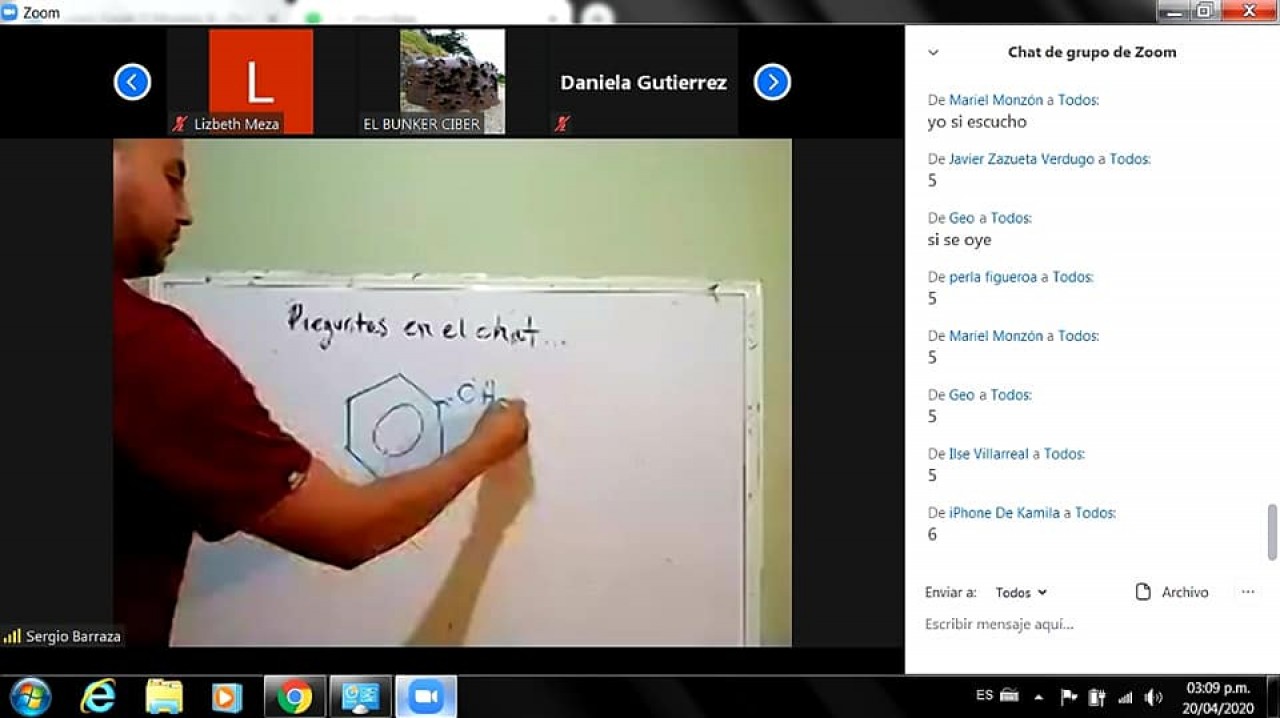Expand hidden system tray icons arrow
This screenshot has width=1280, height=718.
[1039, 697]
